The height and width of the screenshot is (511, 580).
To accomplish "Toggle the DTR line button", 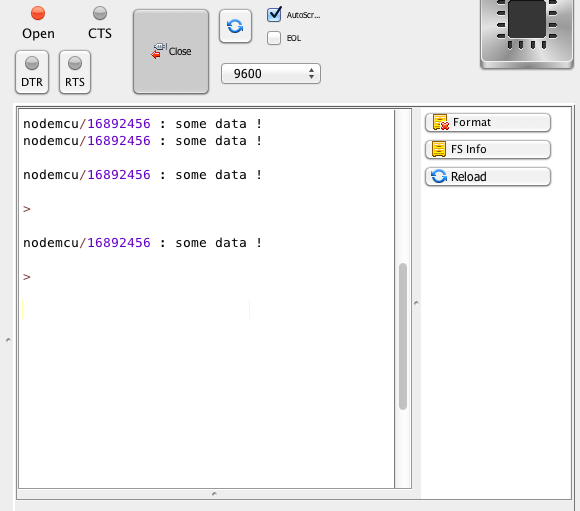I will click(x=32, y=72).
